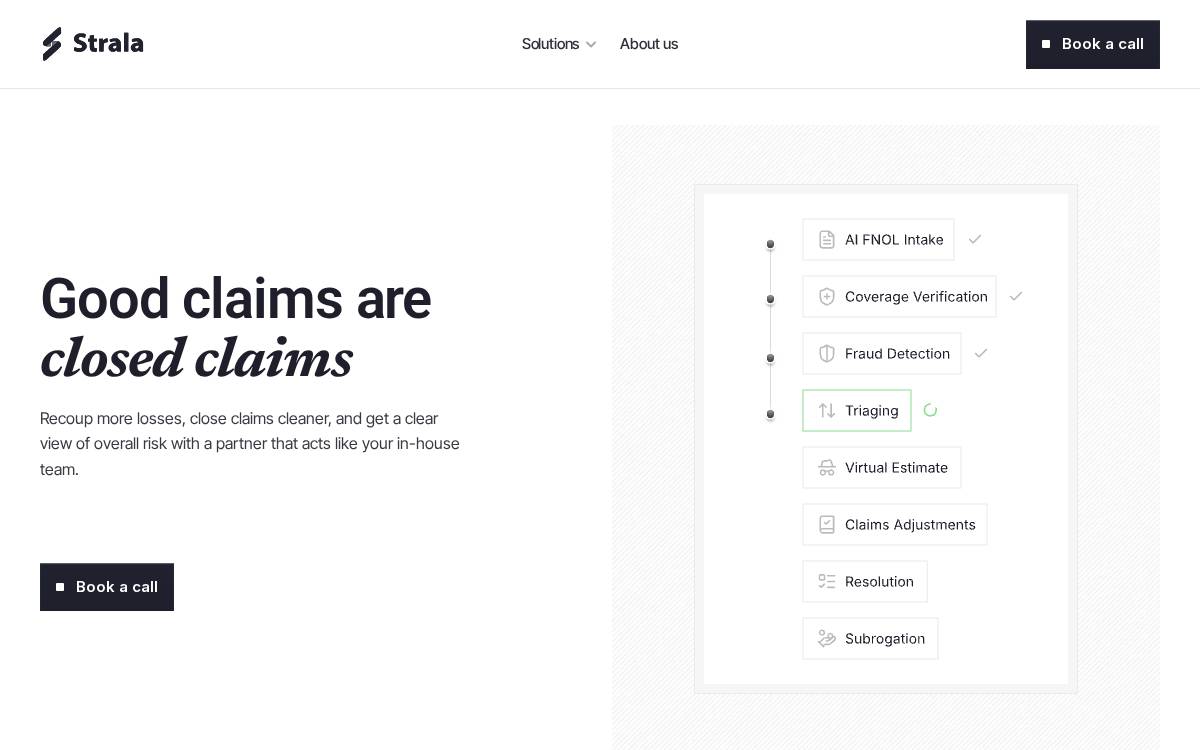1200x750 pixels.
Task: Click the checklist icon in Claims Adjustments
Action: pyautogui.click(x=827, y=525)
